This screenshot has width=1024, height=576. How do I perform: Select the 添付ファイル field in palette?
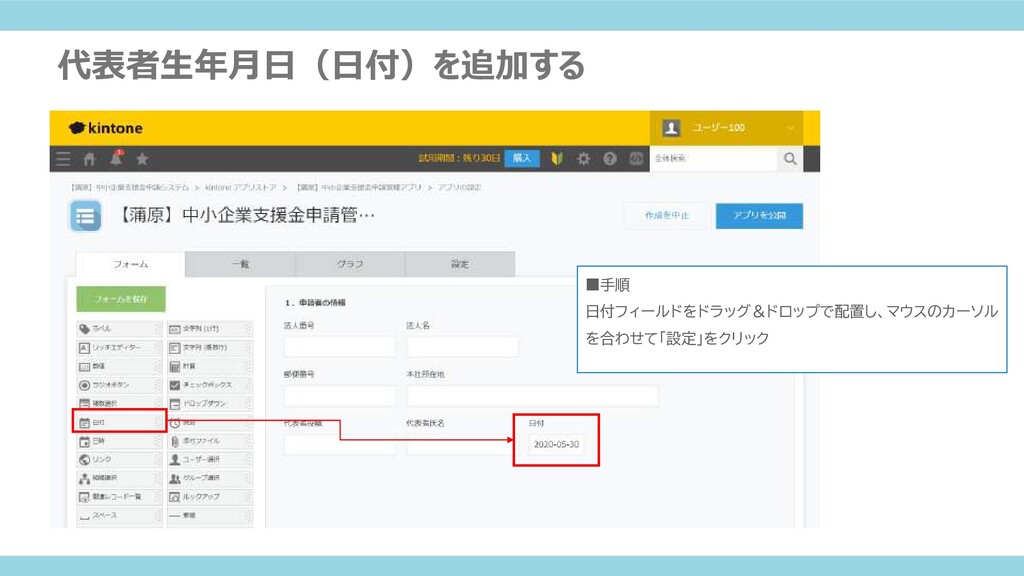coord(210,441)
